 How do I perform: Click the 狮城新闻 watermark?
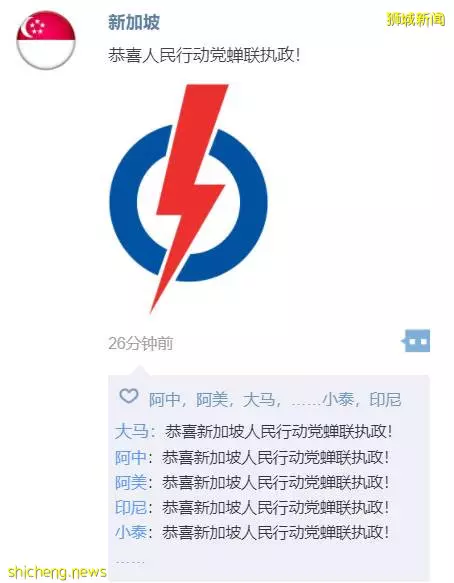(416, 19)
